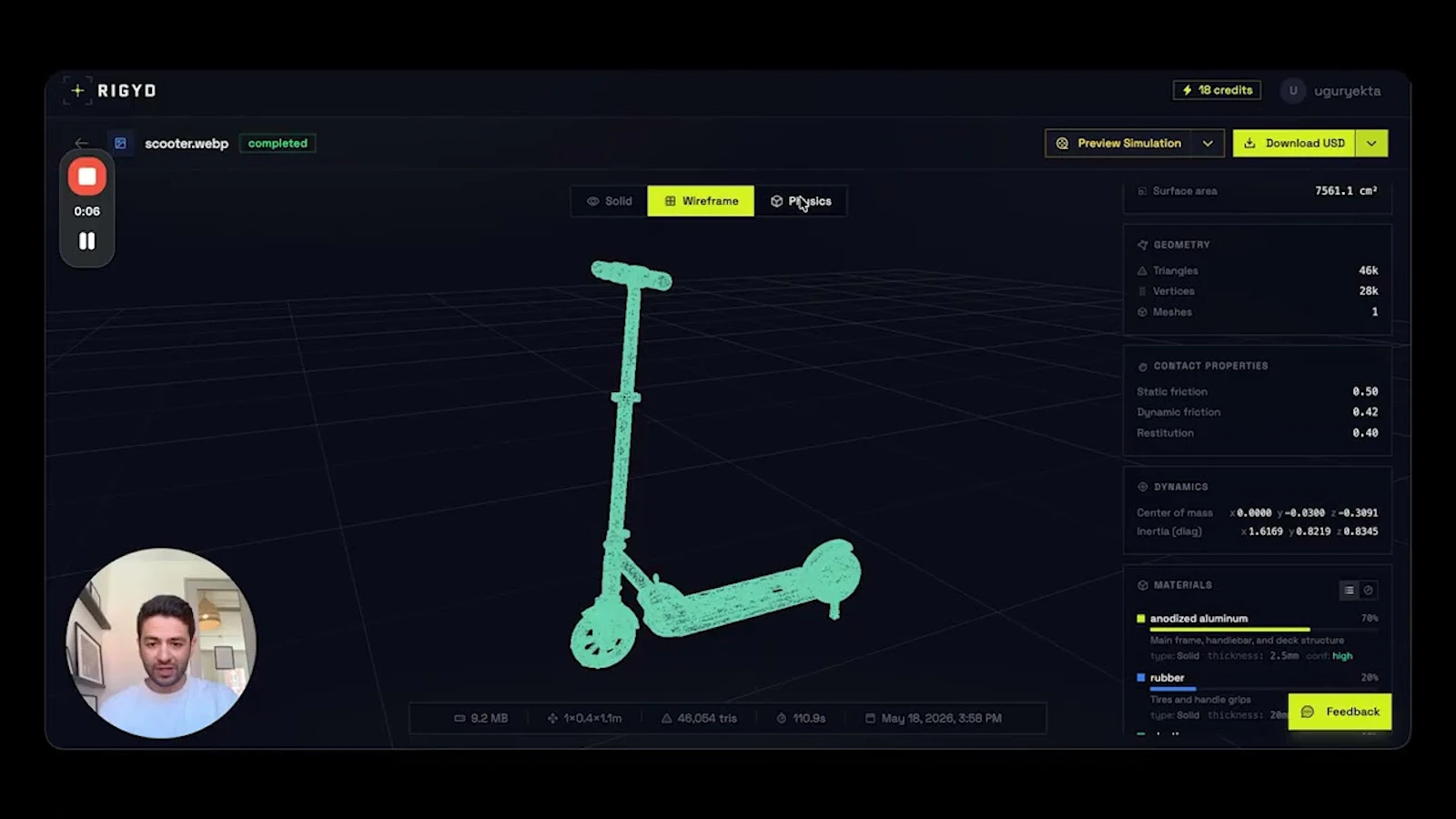Click the Triangles count 46k
The image size is (1456, 819).
tap(1369, 271)
